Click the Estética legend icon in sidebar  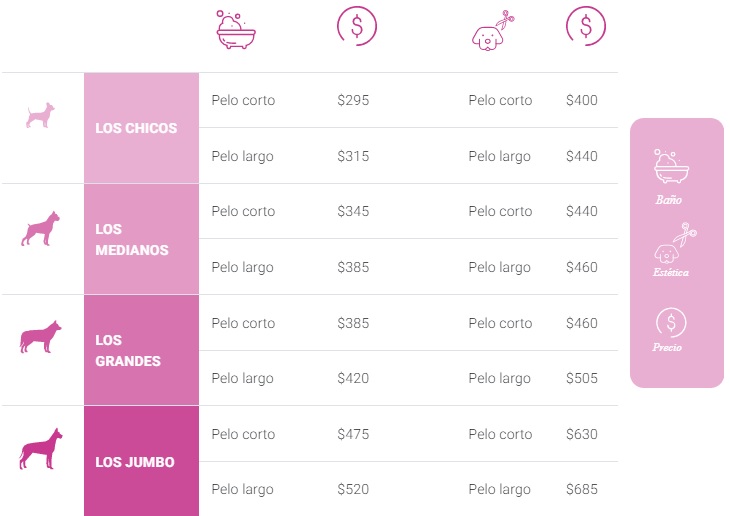pyautogui.click(x=675, y=243)
